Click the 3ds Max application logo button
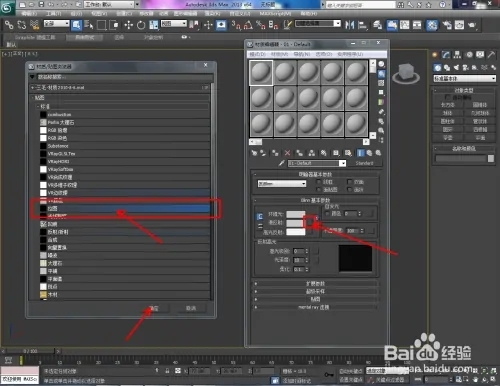Image resolution: width=500 pixels, height=386 pixels. pyautogui.click(x=7, y=7)
